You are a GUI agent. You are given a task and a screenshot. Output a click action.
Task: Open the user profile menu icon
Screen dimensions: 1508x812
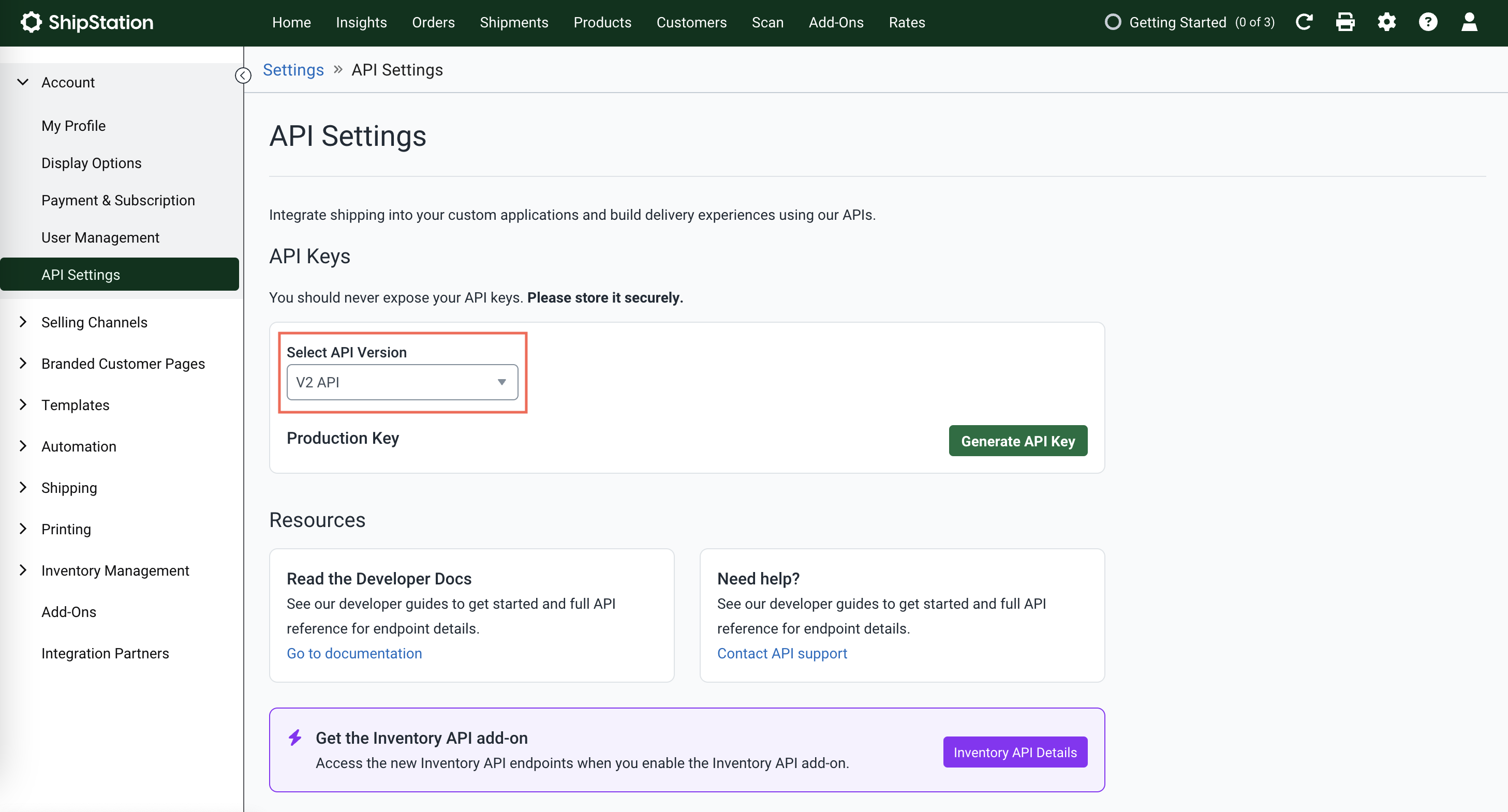tap(1469, 22)
